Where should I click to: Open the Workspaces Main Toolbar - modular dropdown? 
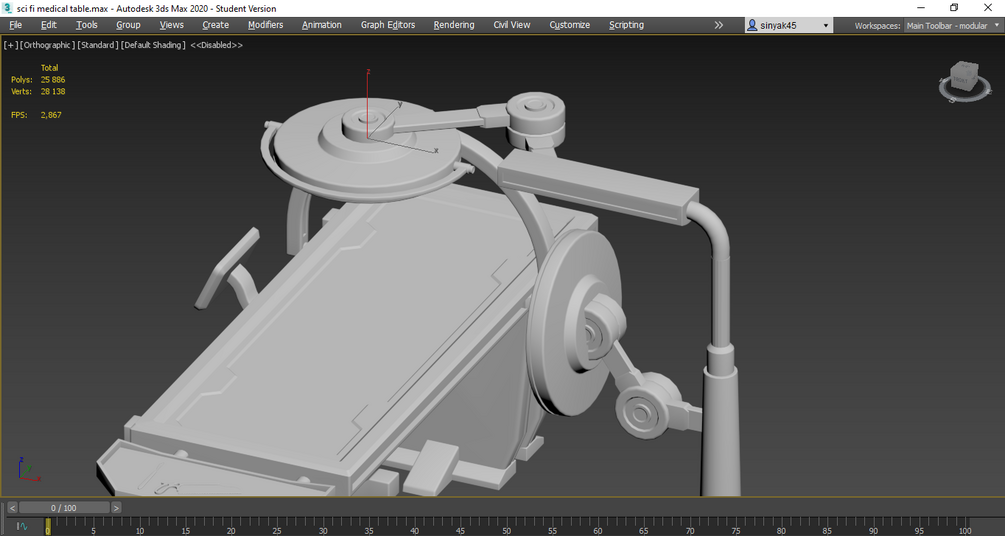point(952,26)
